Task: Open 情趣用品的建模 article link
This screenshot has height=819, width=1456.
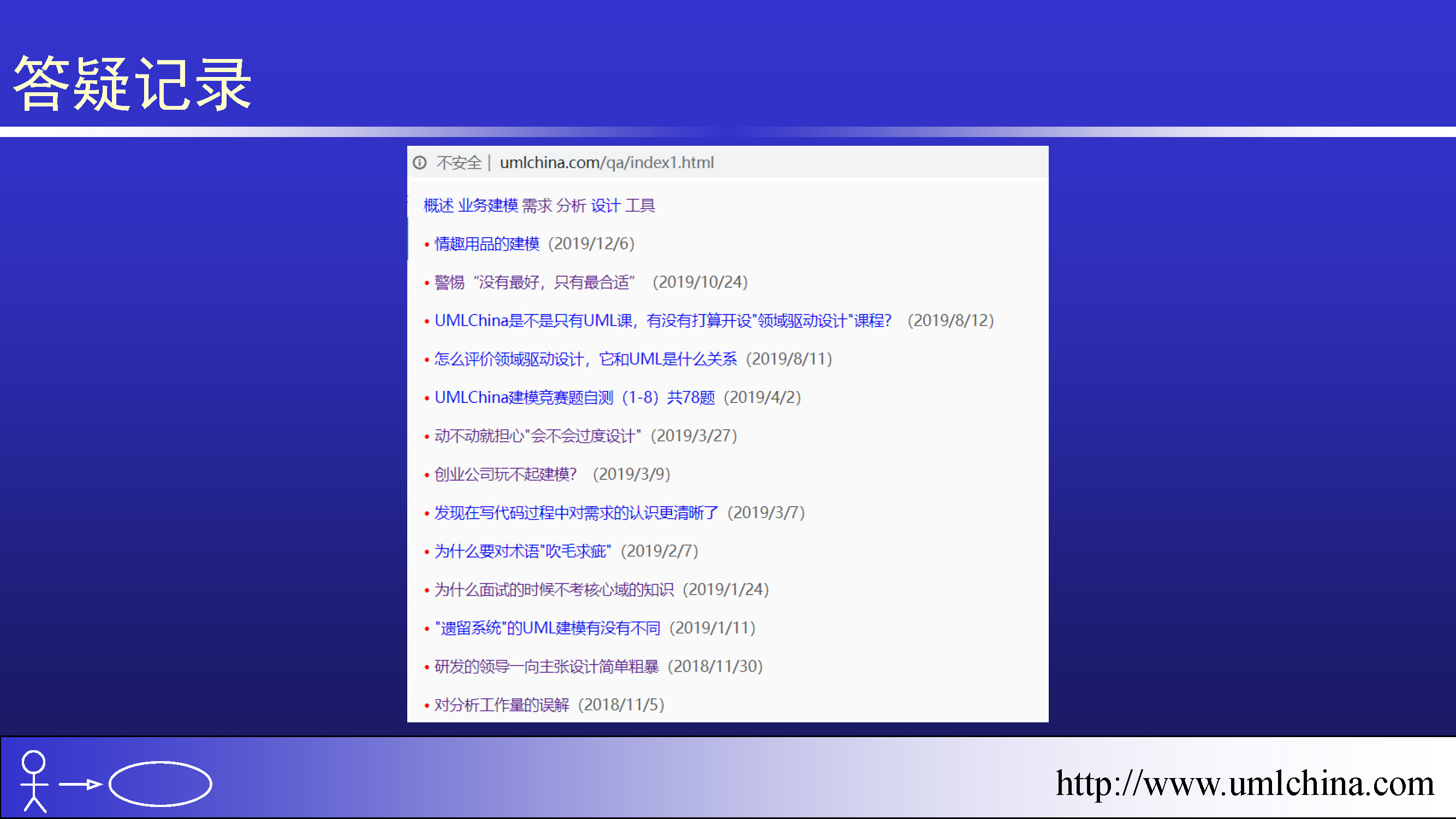Action: coord(487,244)
